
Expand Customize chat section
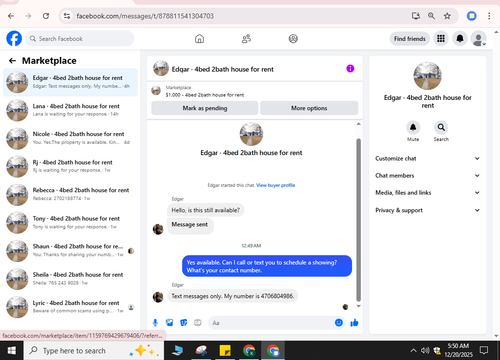tap(427, 158)
